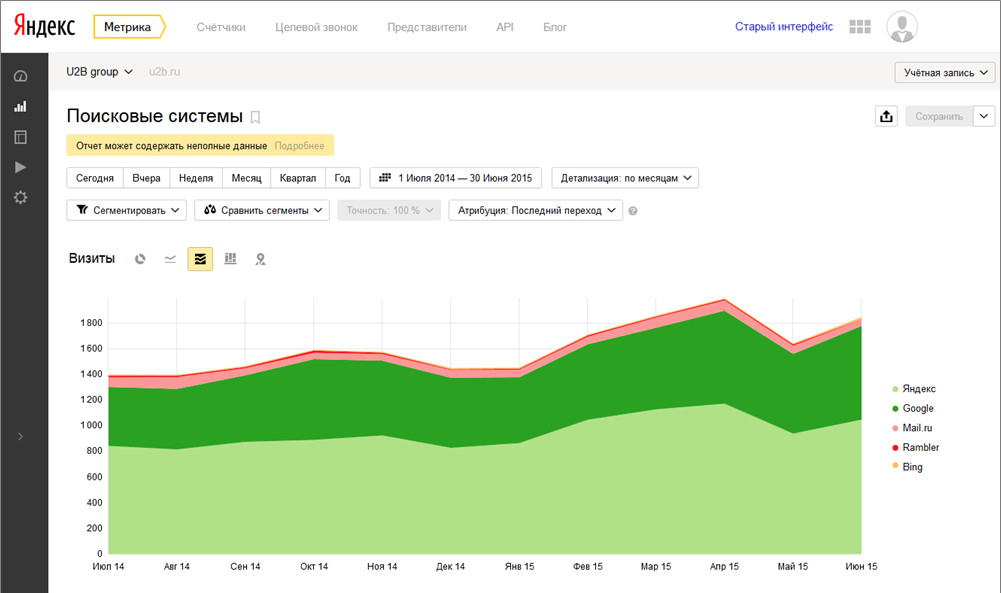The height and width of the screenshot is (593, 1001).
Task: Select the Вчера period
Action: click(146, 178)
